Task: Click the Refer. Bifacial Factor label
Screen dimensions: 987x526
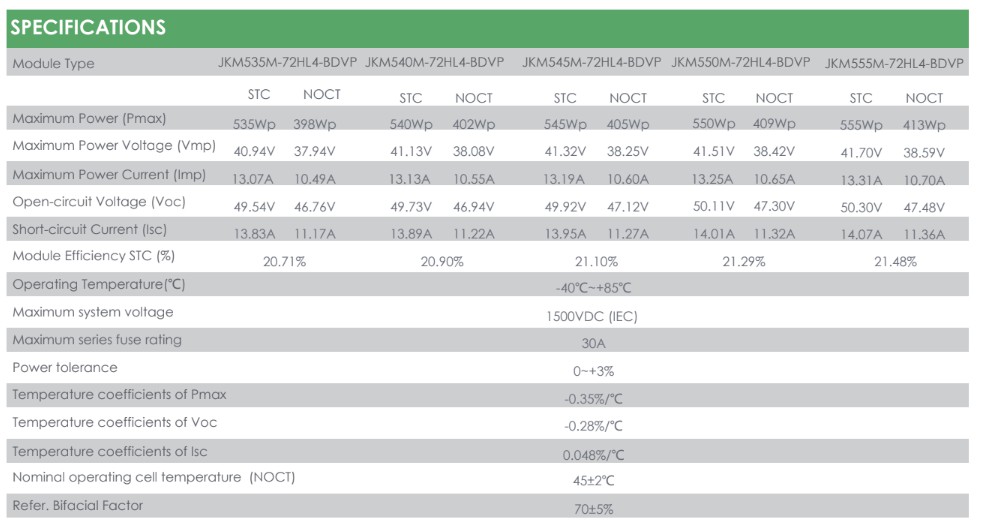Action: [77, 505]
